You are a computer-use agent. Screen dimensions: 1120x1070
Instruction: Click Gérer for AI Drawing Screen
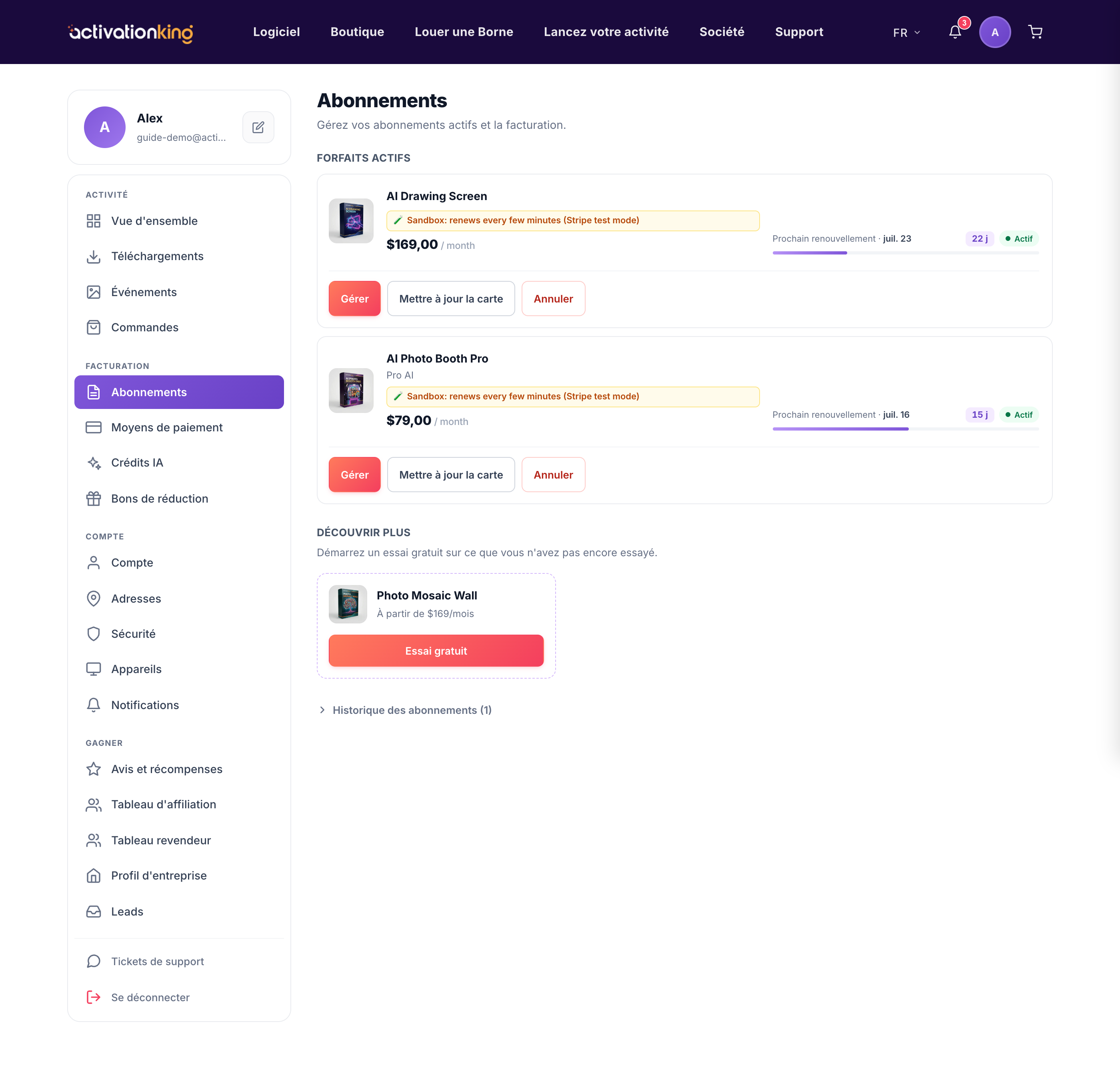coord(355,299)
